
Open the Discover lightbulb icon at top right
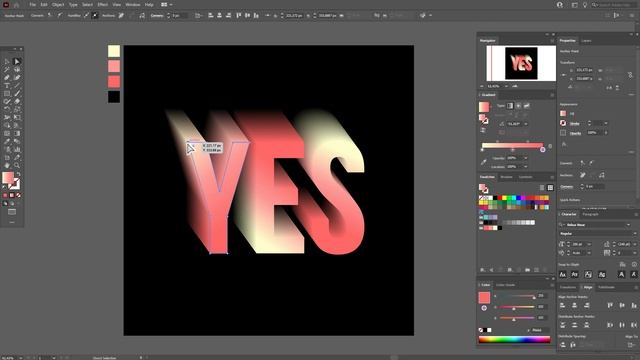click(584, 5)
